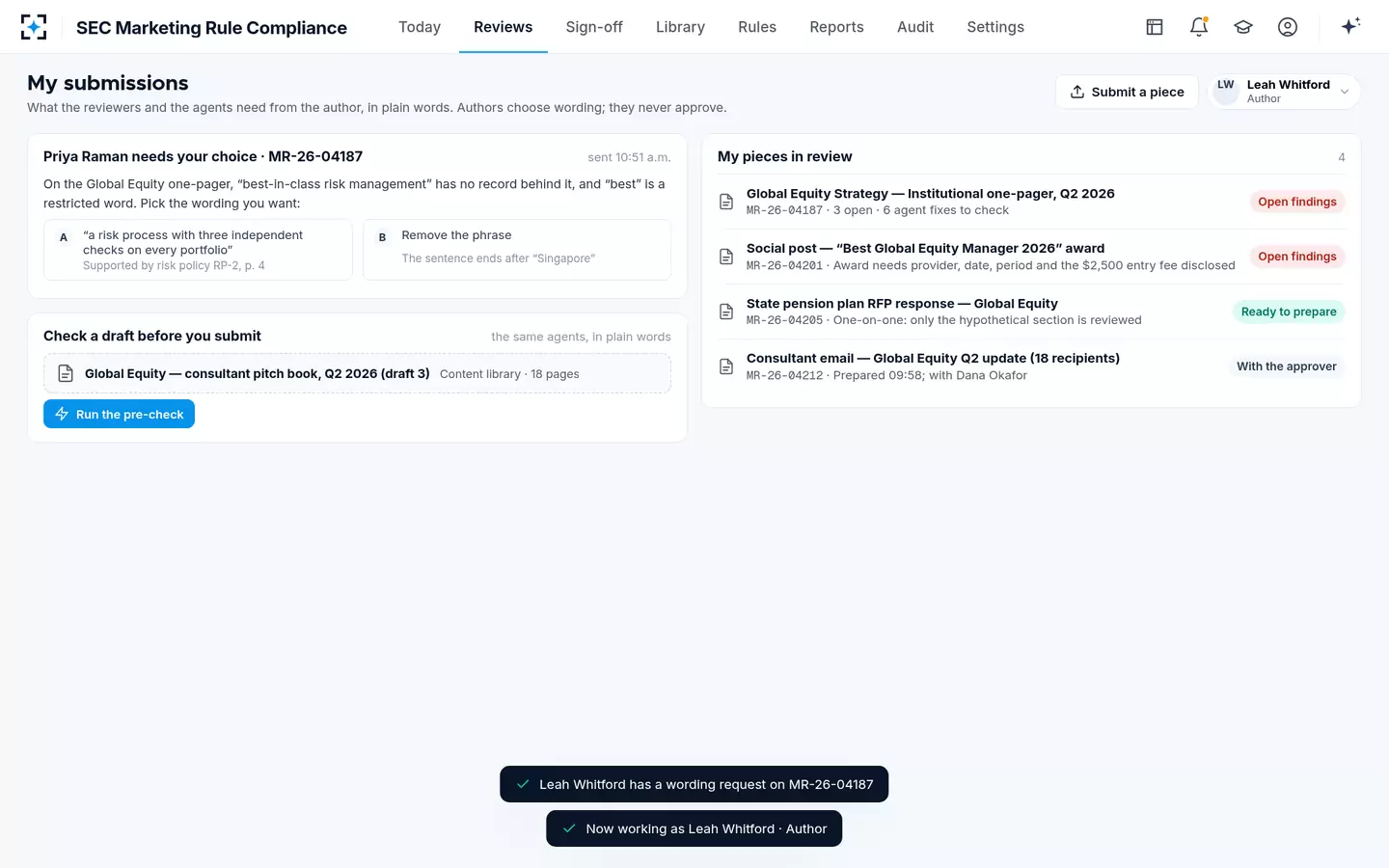Open the Library tab
The image size is (1389, 868).
(x=680, y=27)
